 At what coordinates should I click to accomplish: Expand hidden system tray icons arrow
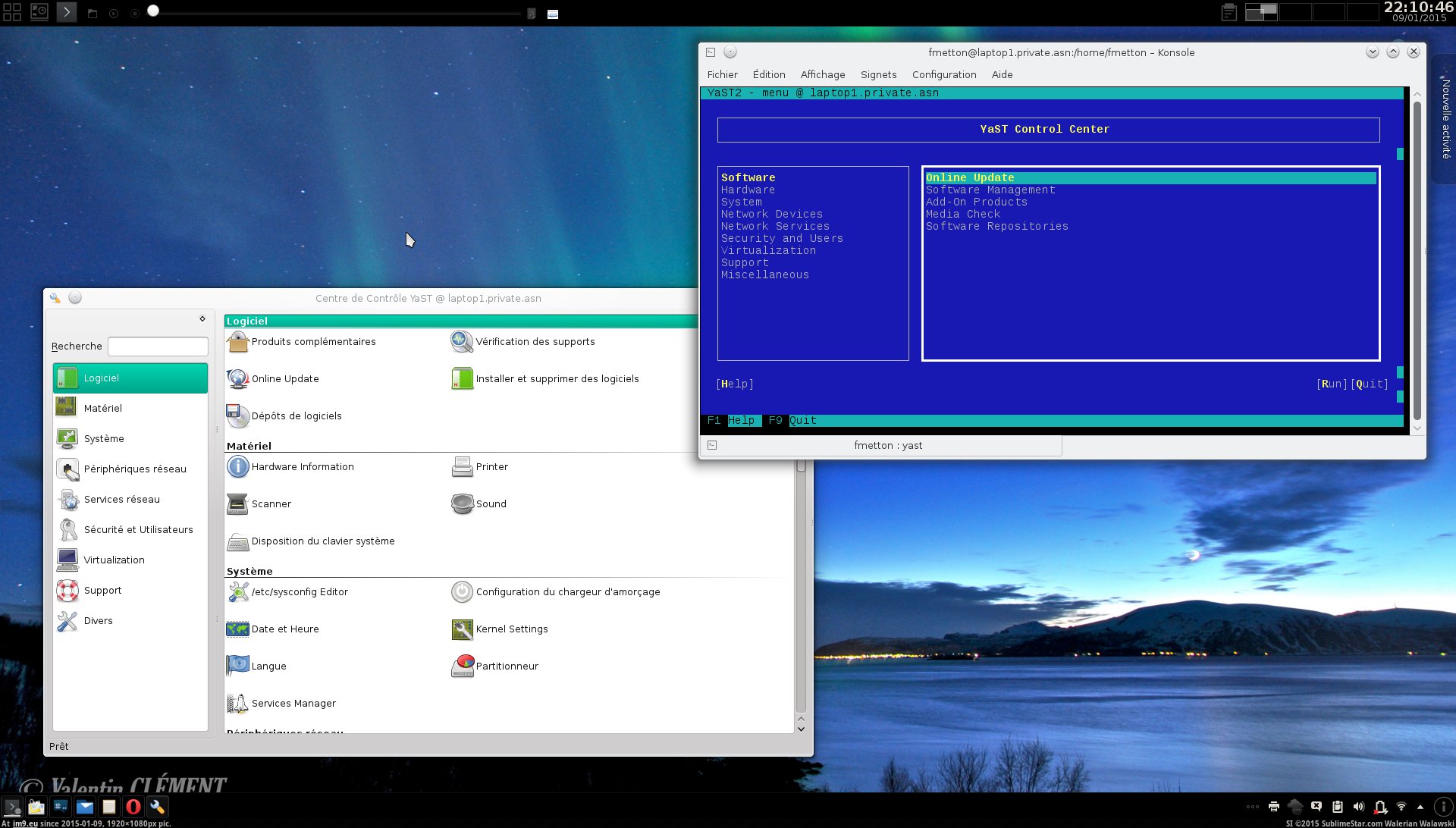1420,807
